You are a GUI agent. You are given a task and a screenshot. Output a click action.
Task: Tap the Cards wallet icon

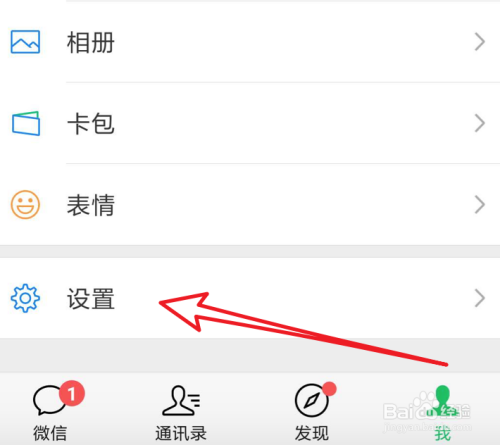coord(26,123)
